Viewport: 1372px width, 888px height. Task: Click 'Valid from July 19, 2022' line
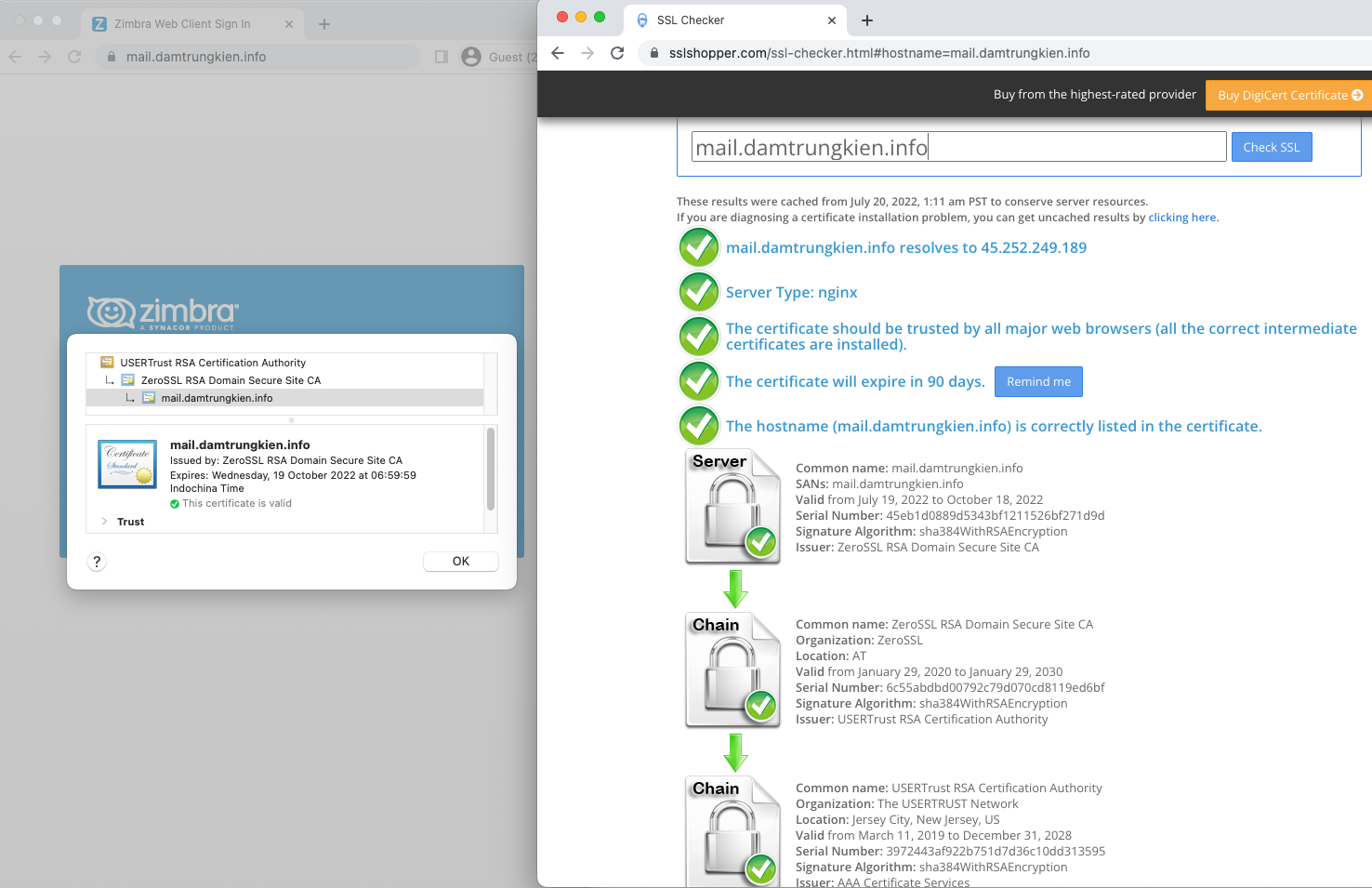click(x=919, y=499)
